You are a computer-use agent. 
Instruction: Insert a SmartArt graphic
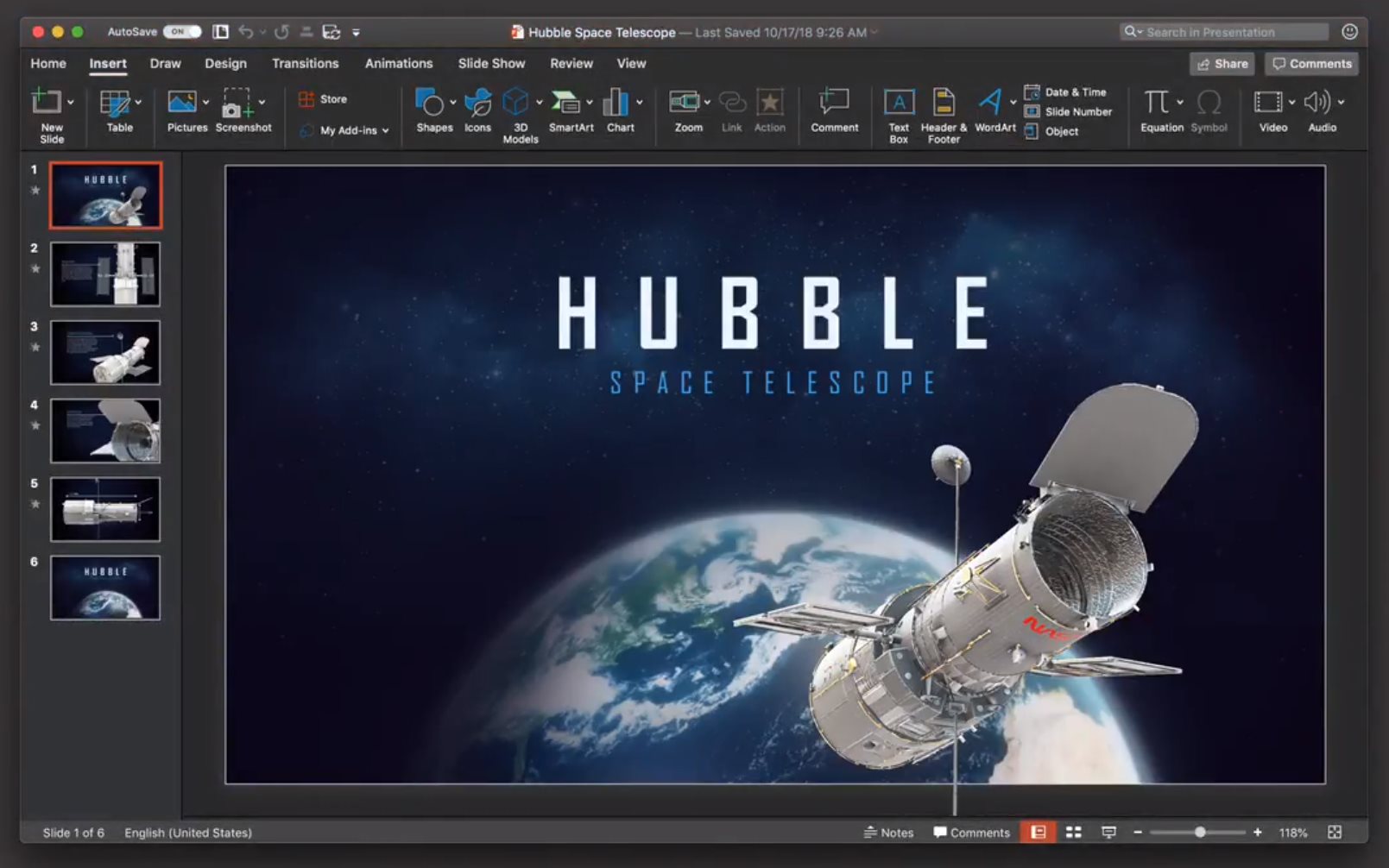566,104
